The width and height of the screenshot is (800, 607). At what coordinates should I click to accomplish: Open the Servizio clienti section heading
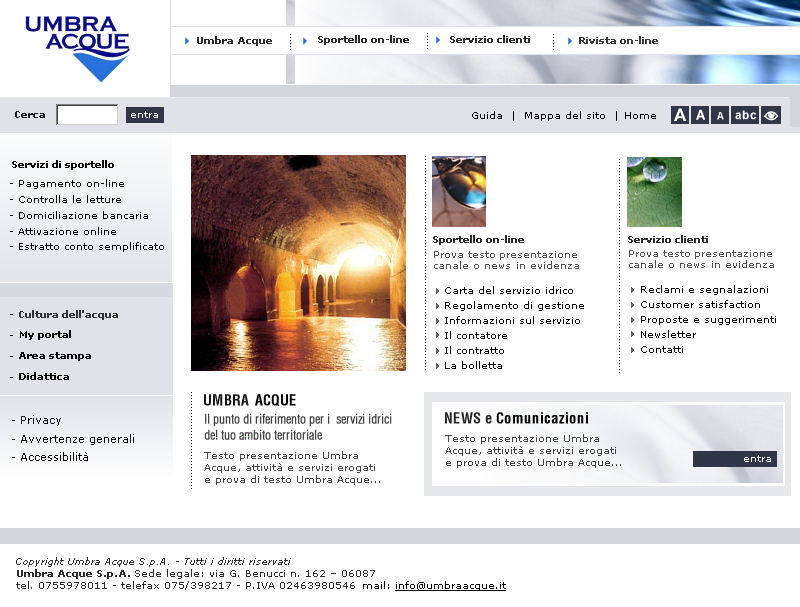click(x=668, y=240)
